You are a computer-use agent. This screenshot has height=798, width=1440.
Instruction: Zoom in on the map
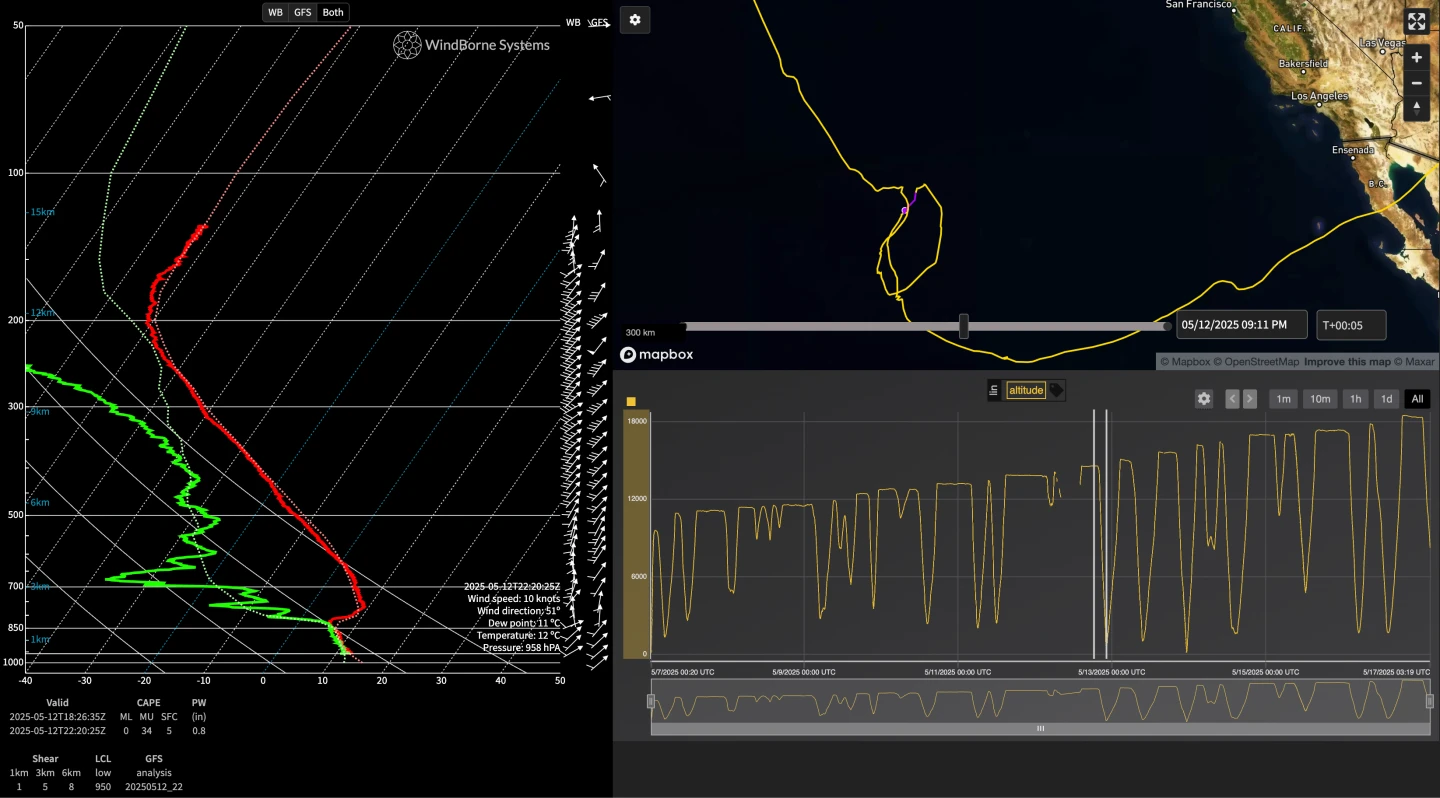pyautogui.click(x=1416, y=58)
